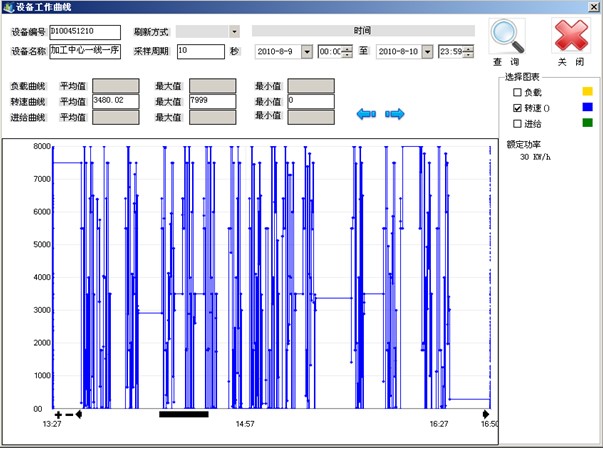
Task: Click the 选择图表 group label
Action: click(x=522, y=77)
